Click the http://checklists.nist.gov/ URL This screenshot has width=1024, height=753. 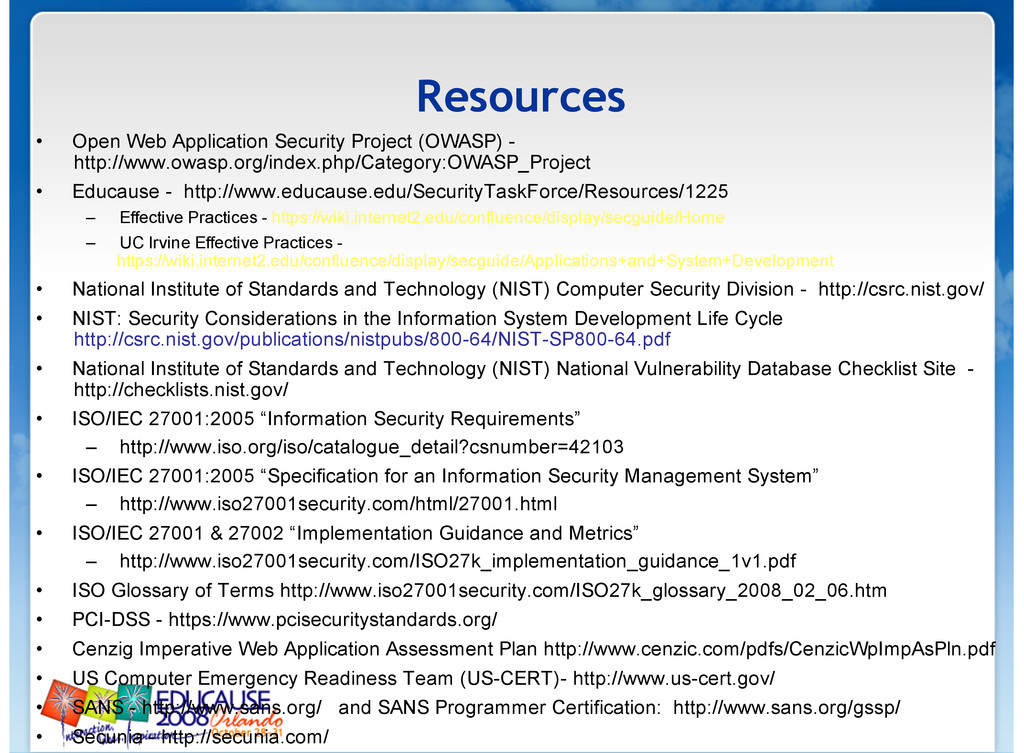pos(180,390)
